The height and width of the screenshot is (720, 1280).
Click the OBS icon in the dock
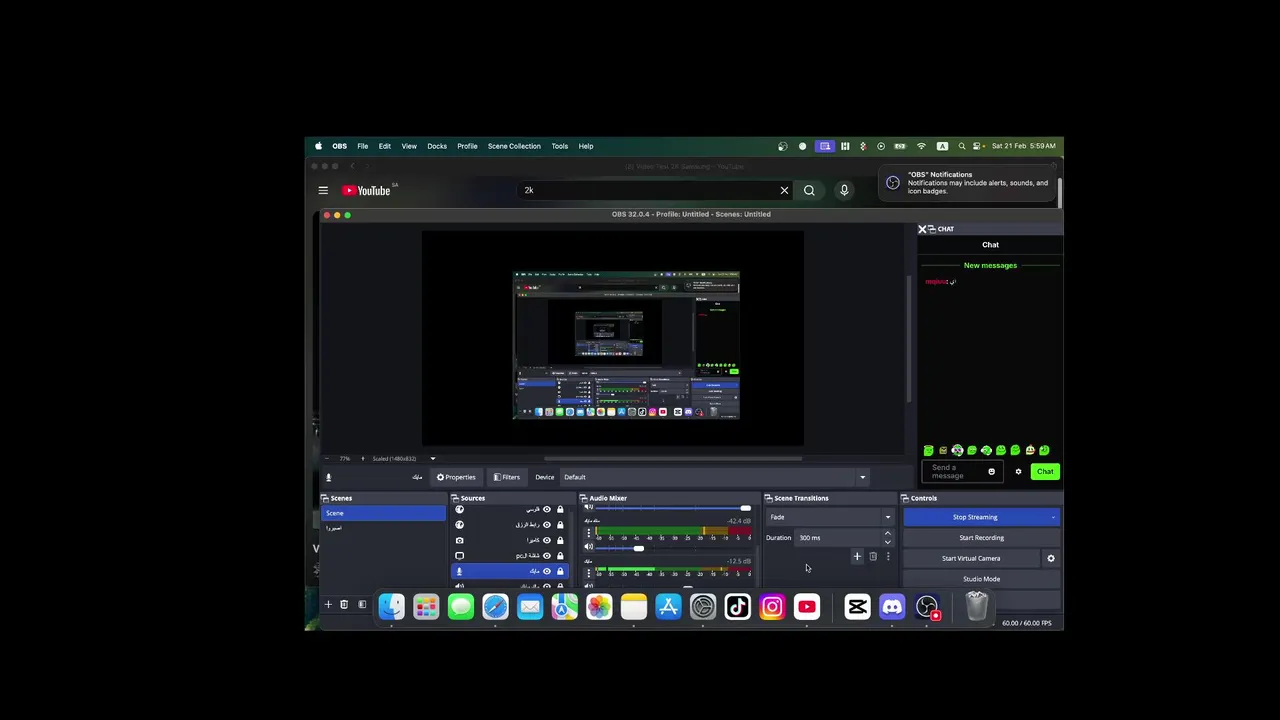pos(927,607)
